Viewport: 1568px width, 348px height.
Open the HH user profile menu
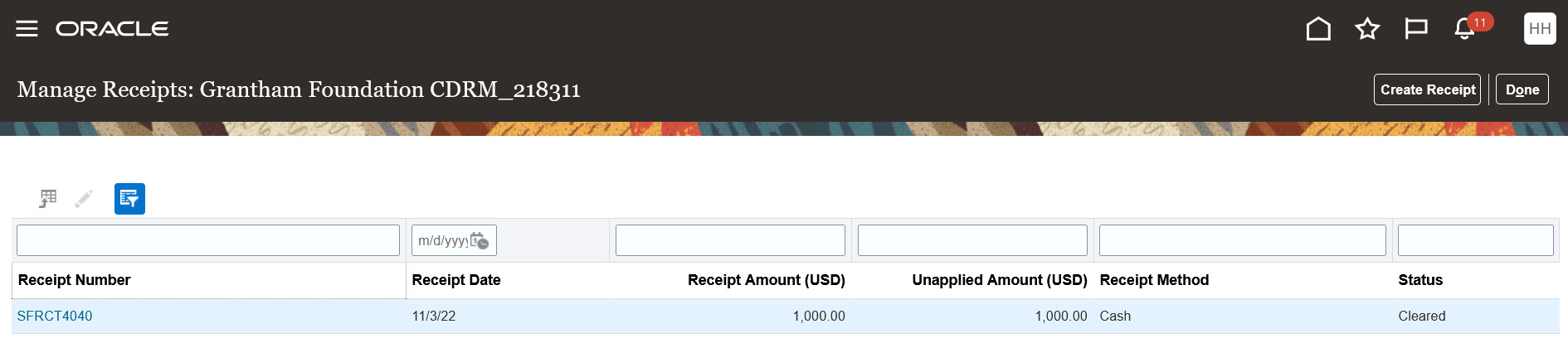pyautogui.click(x=1540, y=29)
